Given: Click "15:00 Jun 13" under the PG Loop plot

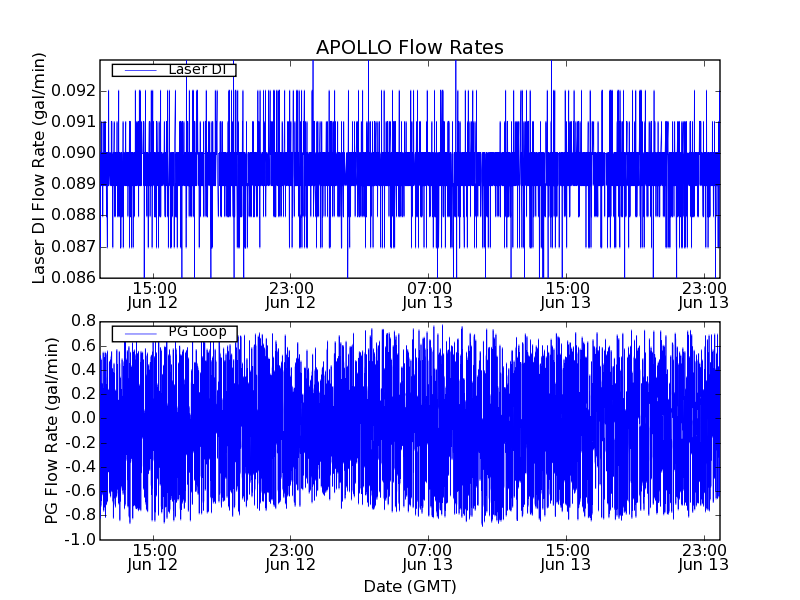Looking at the screenshot, I should click(566, 558).
